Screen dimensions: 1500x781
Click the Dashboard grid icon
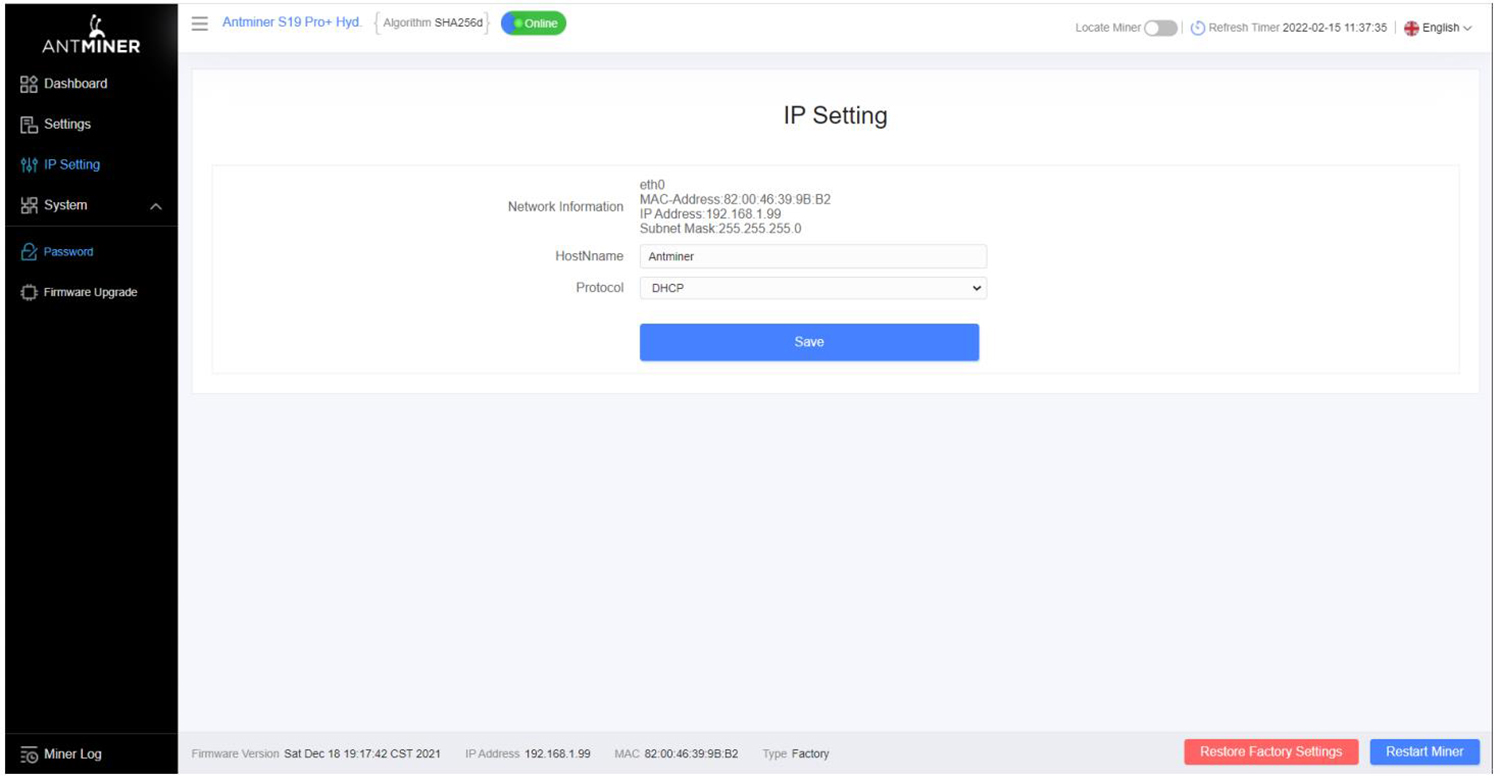tap(29, 84)
